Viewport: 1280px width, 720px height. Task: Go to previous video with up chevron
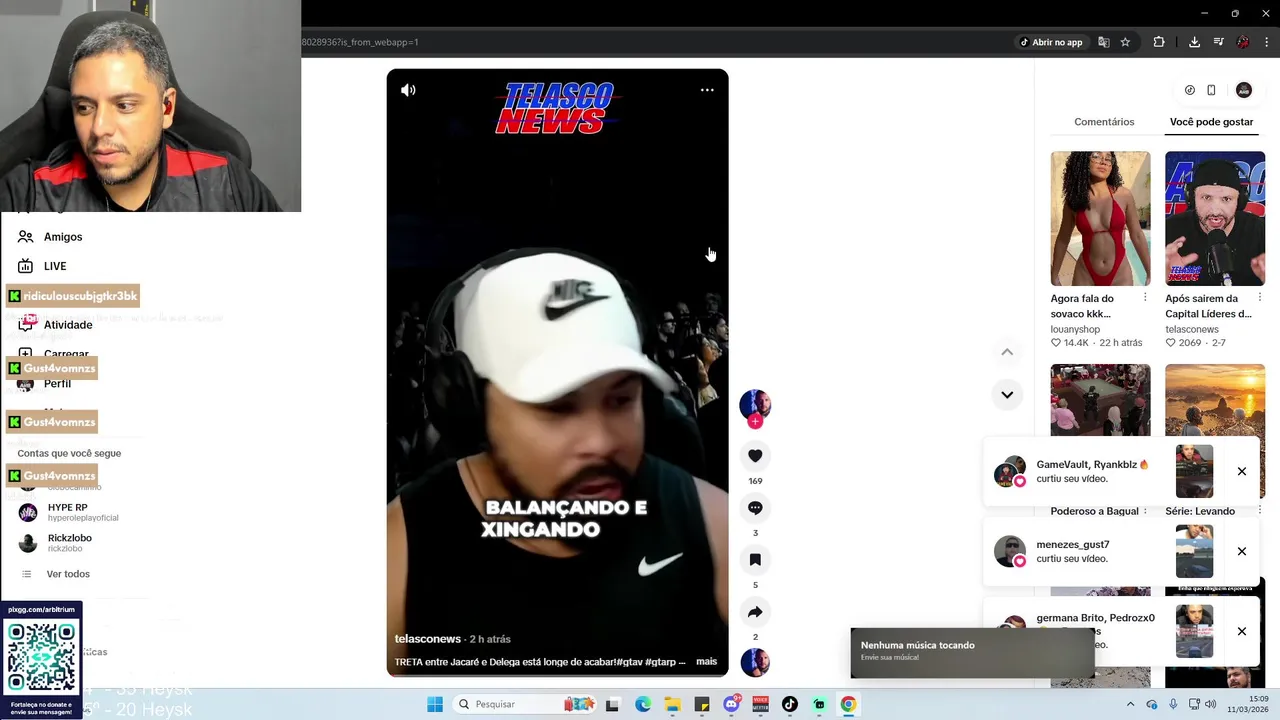click(x=1007, y=352)
